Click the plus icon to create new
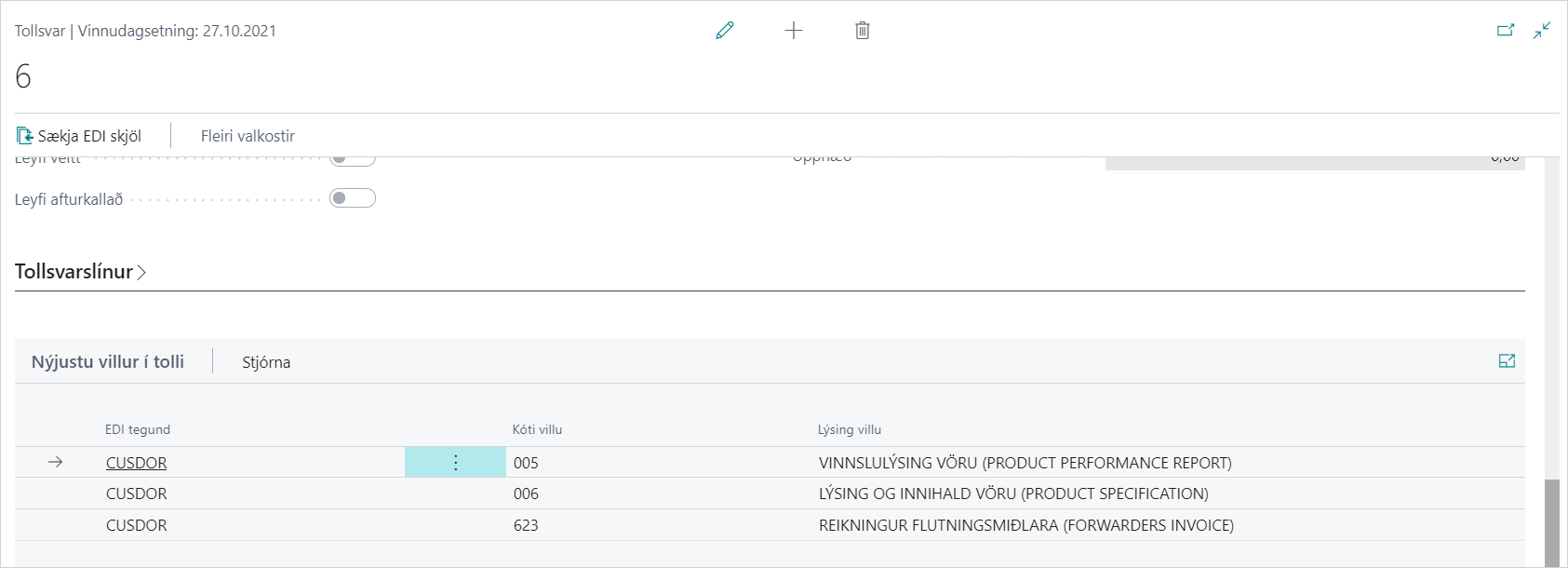This screenshot has height=568, width=1568. click(x=794, y=31)
